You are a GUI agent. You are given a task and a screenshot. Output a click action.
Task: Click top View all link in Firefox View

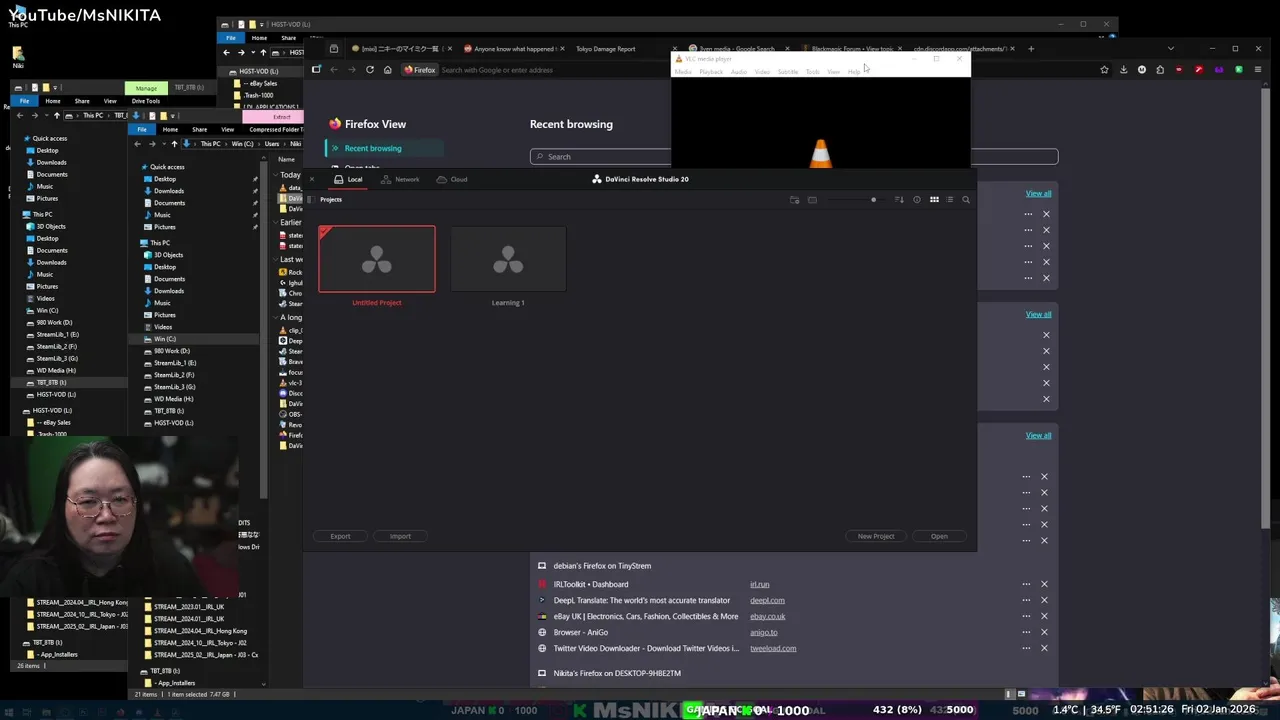click(x=1038, y=193)
